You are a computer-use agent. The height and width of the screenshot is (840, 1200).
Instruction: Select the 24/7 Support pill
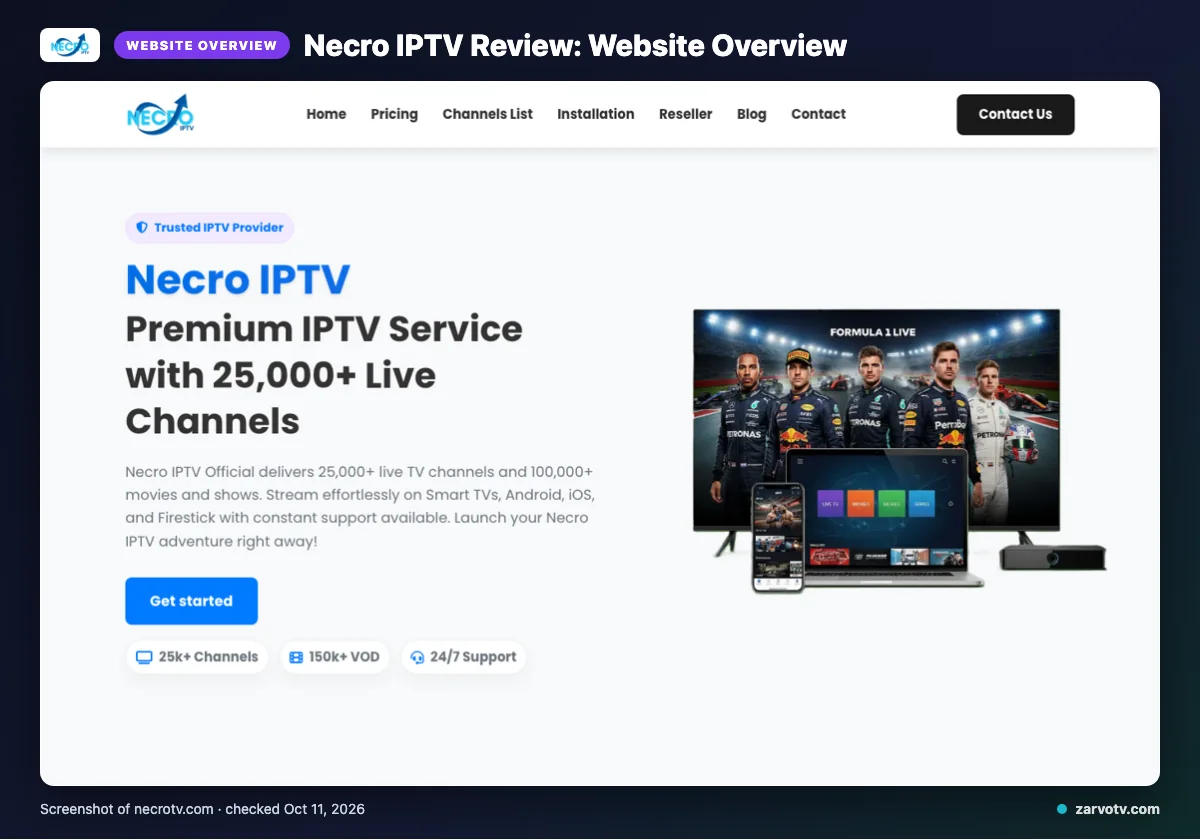pos(464,657)
